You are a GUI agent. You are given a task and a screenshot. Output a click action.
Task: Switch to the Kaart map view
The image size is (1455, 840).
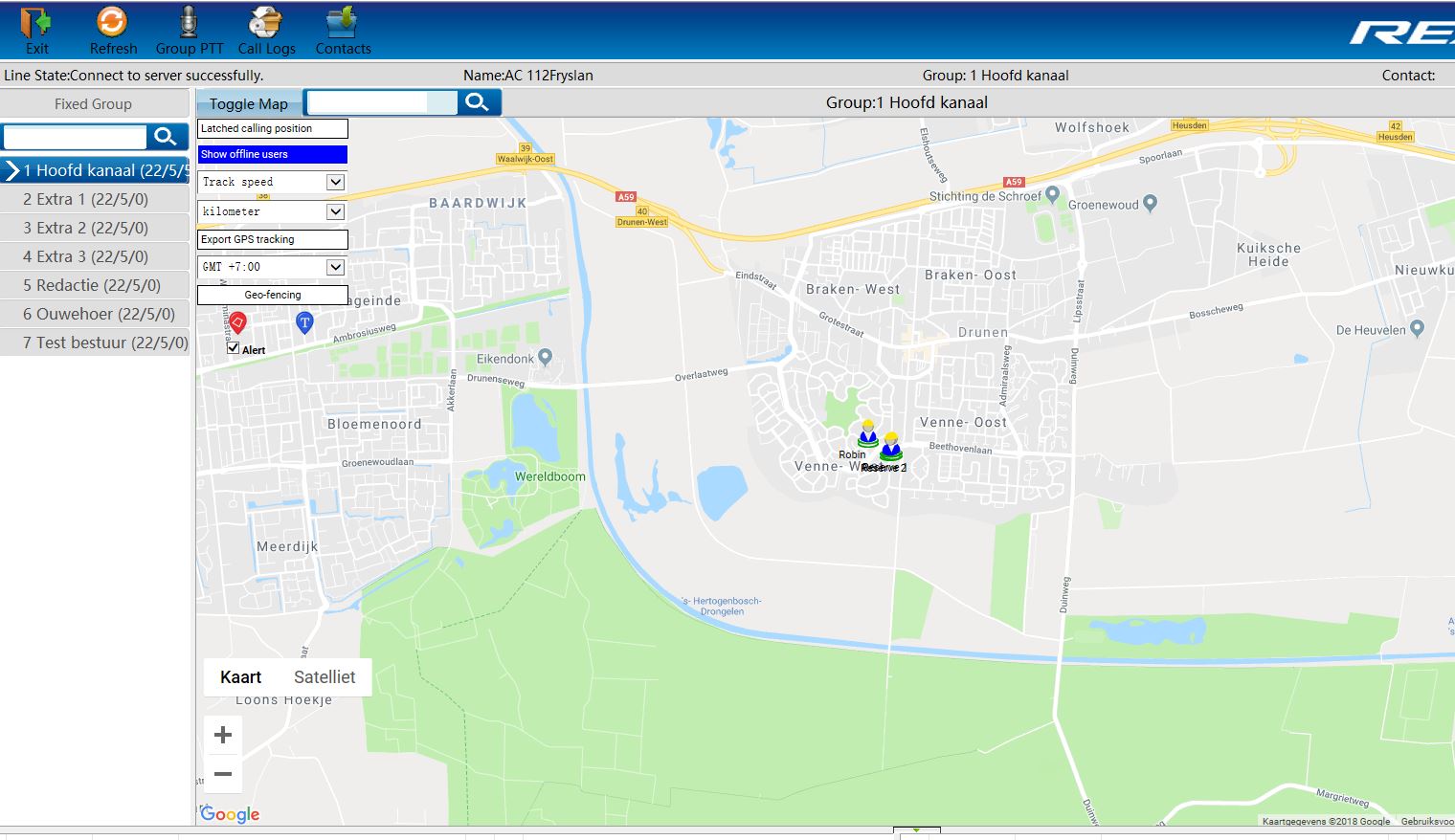240,677
